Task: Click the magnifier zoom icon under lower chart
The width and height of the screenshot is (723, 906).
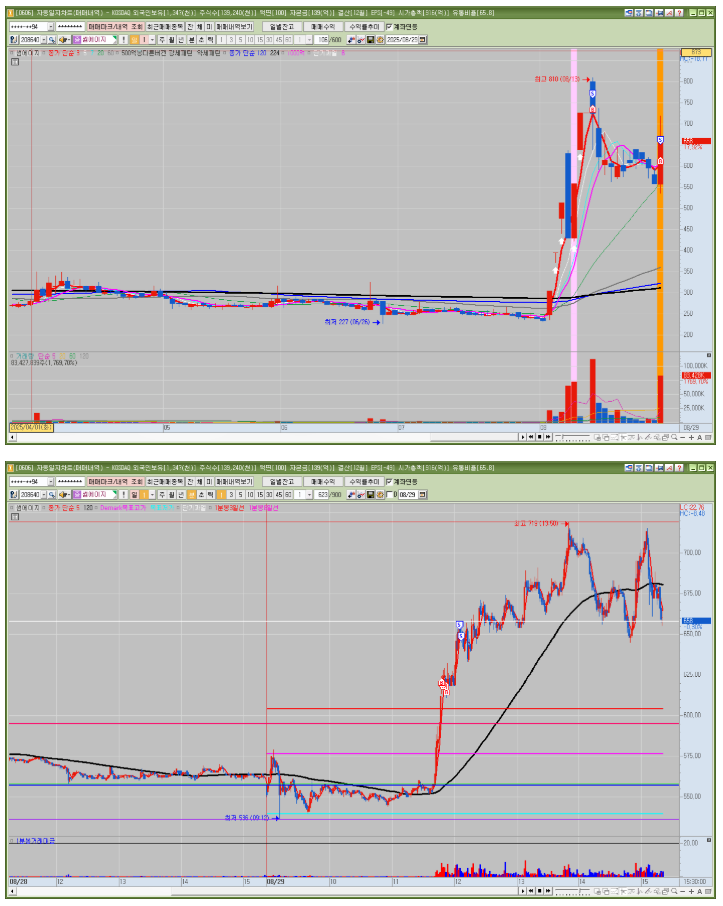Action: tap(674, 892)
